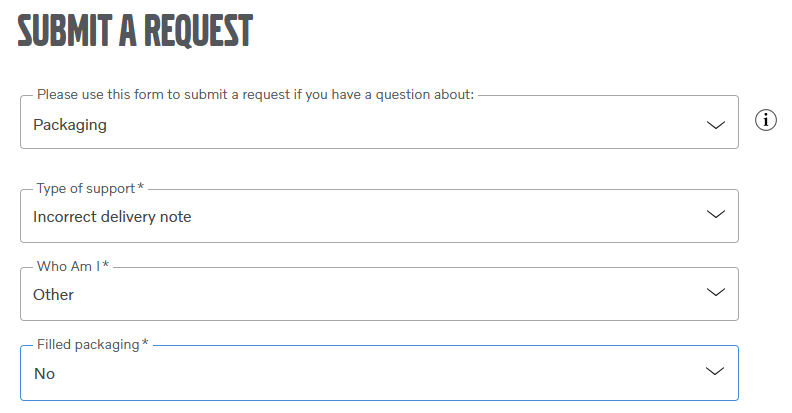Expand the Filled packaging dropdown
The image size is (792, 413).
pos(379,373)
